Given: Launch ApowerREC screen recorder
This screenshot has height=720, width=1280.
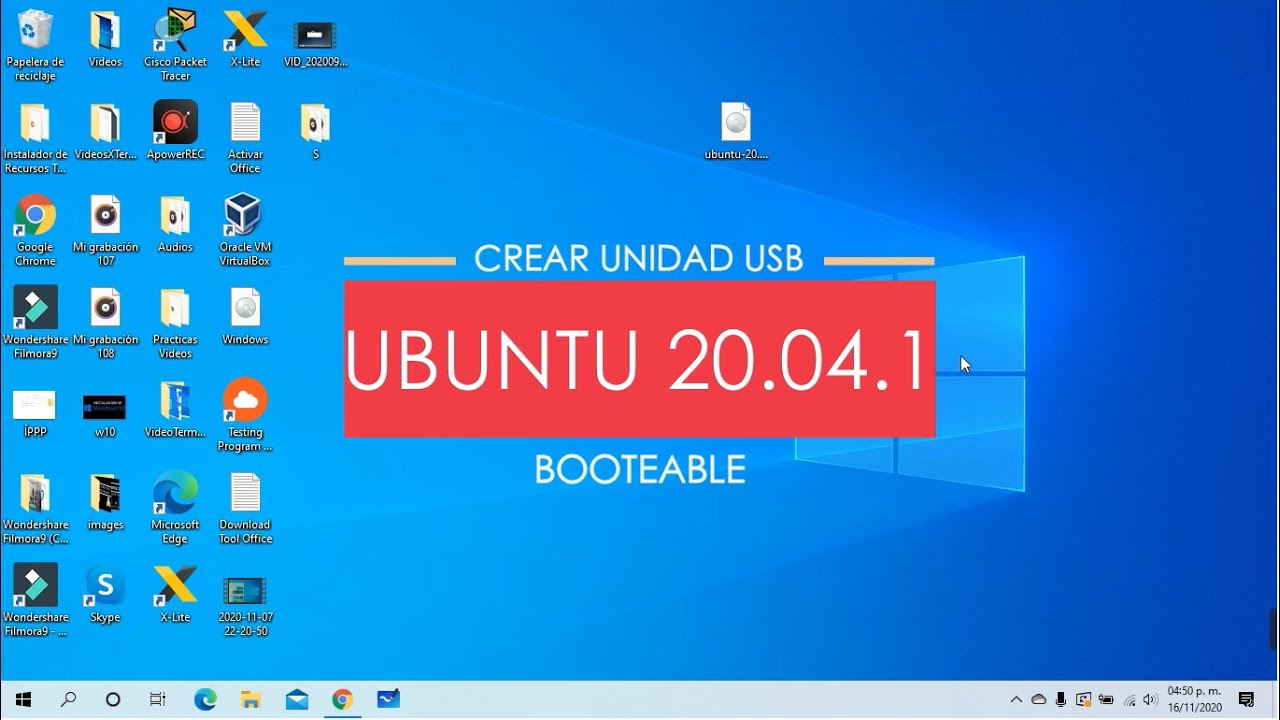Looking at the screenshot, I should (x=175, y=132).
